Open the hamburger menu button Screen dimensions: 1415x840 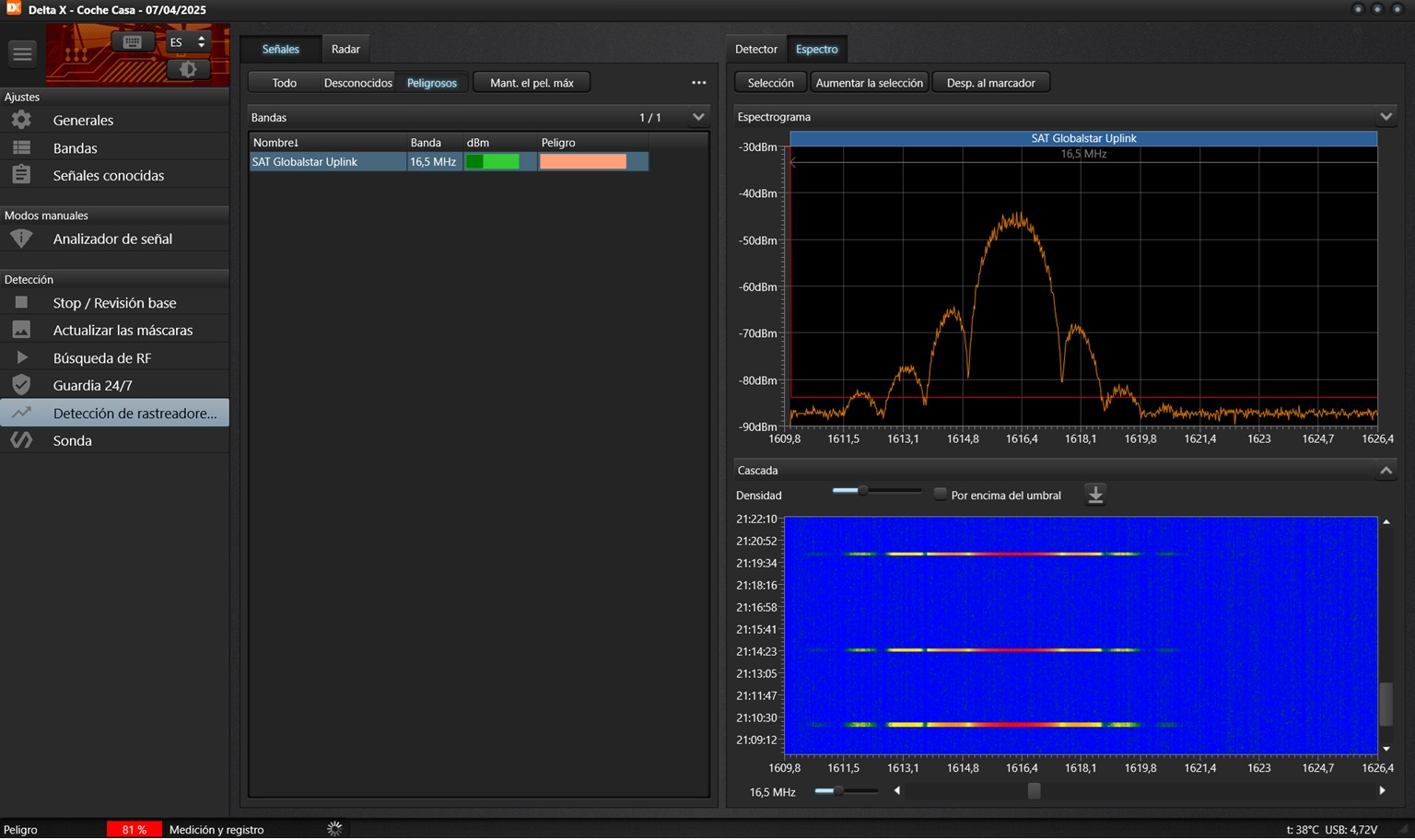[22, 53]
